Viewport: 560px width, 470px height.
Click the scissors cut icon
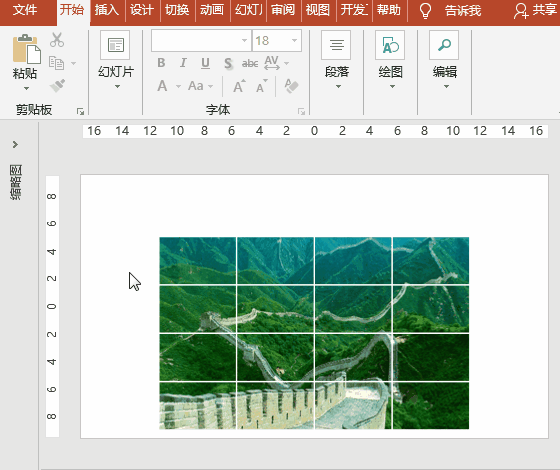[x=57, y=40]
